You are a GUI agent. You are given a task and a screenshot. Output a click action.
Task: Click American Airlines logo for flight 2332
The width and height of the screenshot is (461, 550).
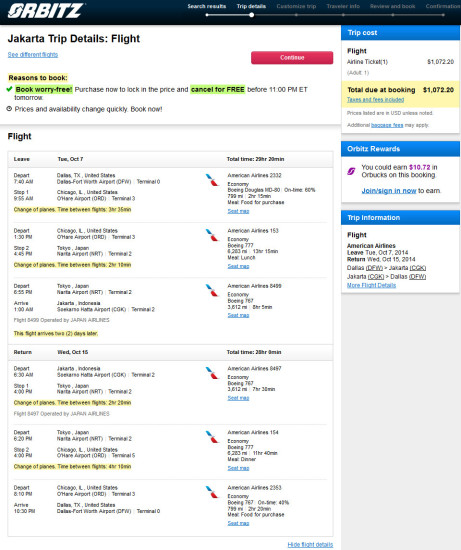[x=212, y=180]
